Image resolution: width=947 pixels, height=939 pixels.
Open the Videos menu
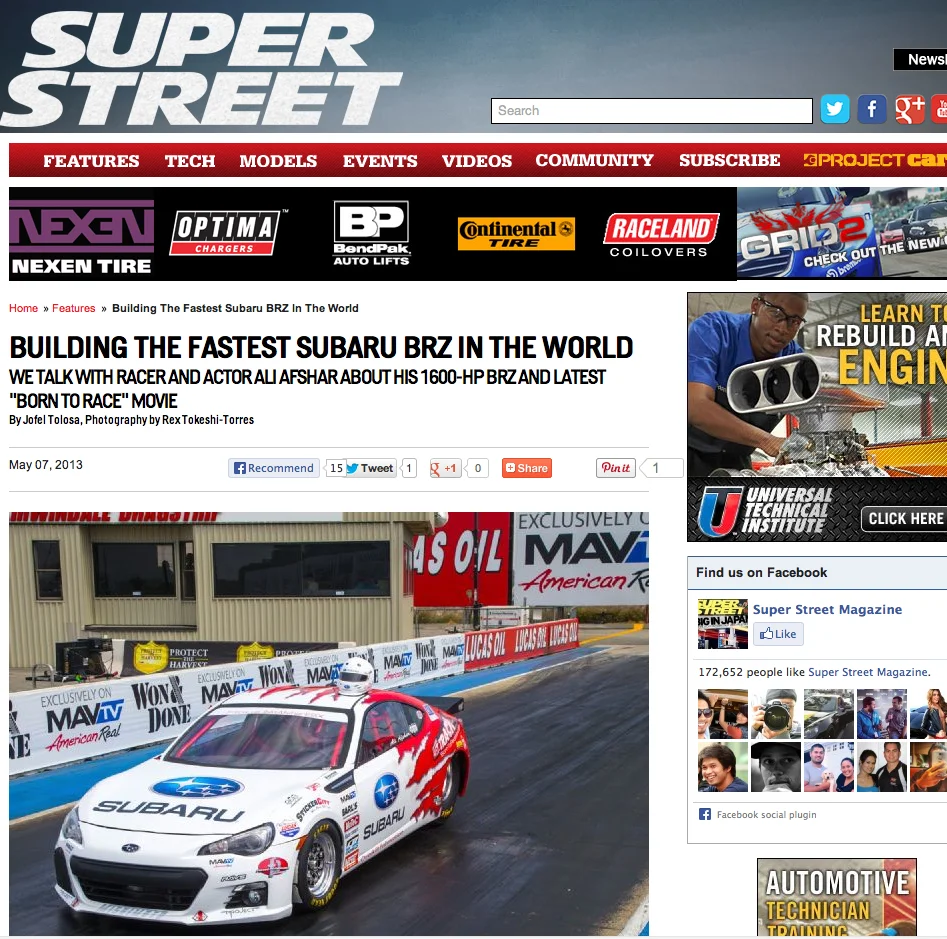point(477,161)
